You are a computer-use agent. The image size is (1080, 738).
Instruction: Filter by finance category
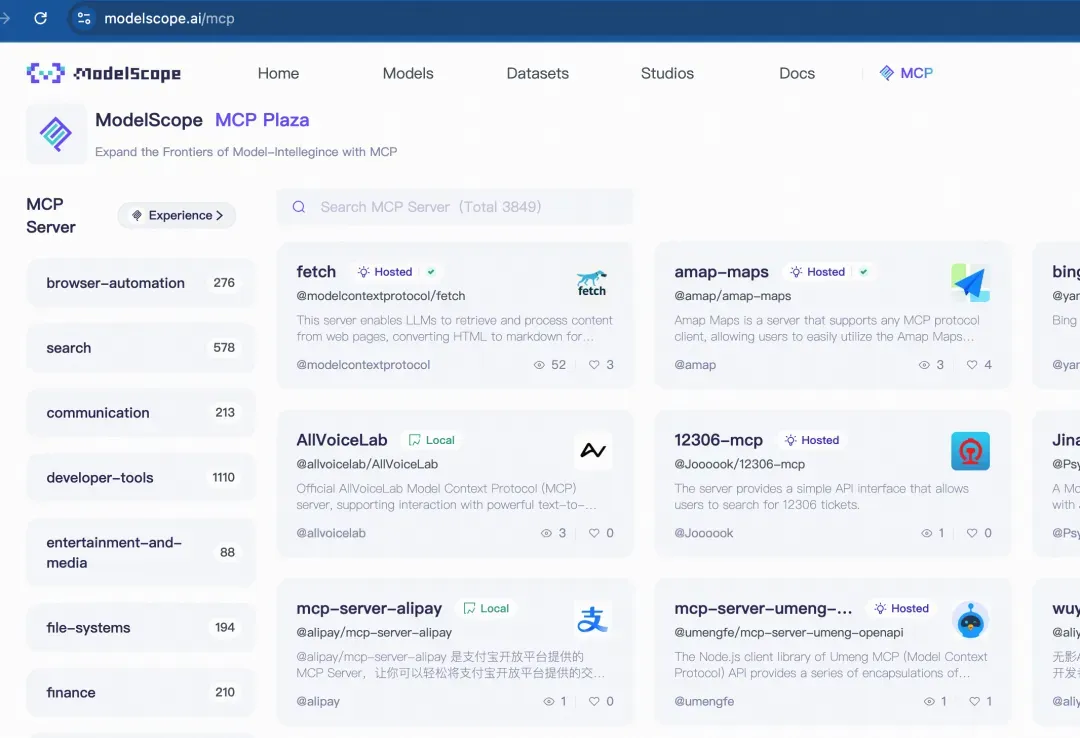tap(141, 692)
